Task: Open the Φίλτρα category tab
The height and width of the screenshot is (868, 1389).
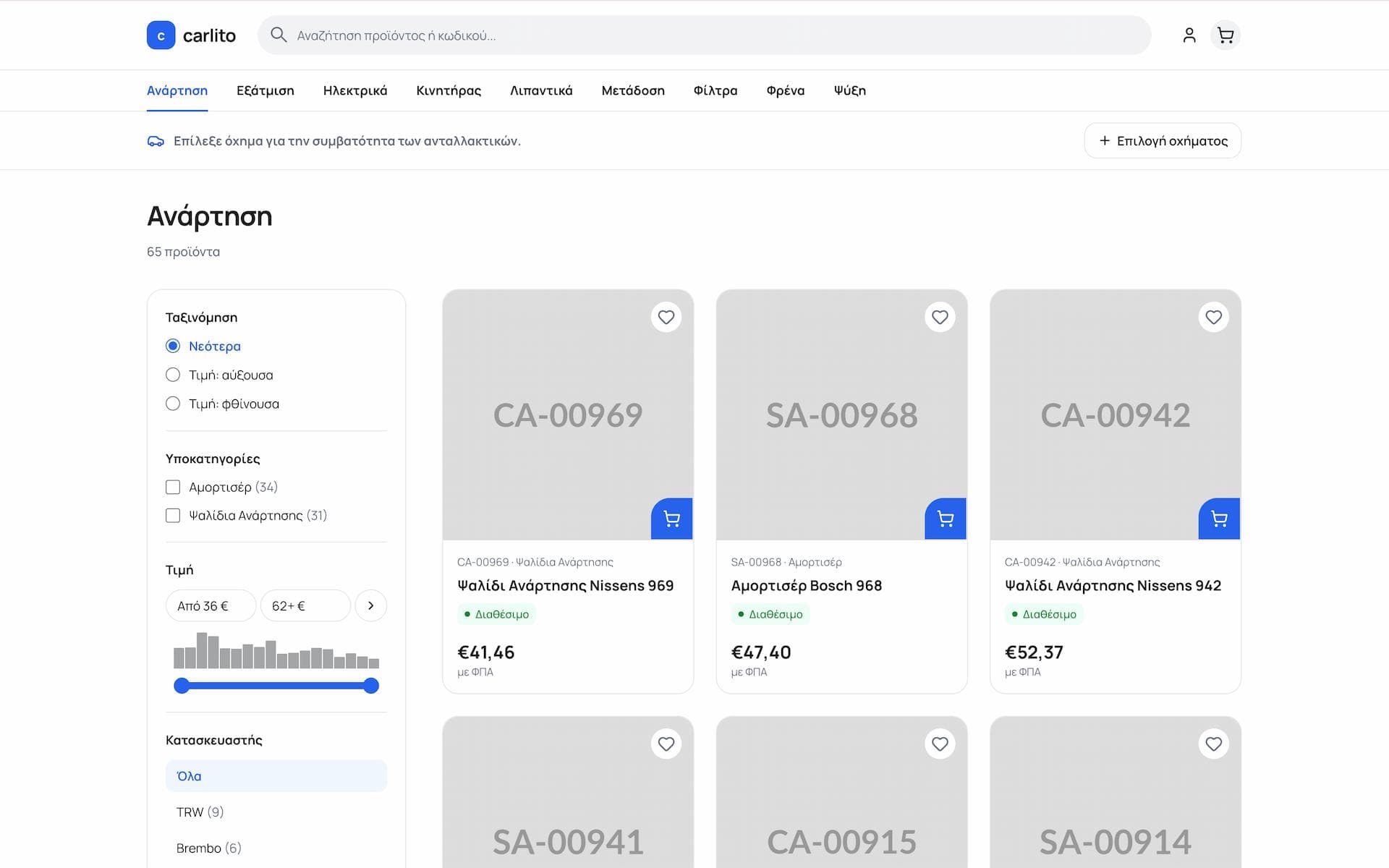Action: [x=715, y=90]
